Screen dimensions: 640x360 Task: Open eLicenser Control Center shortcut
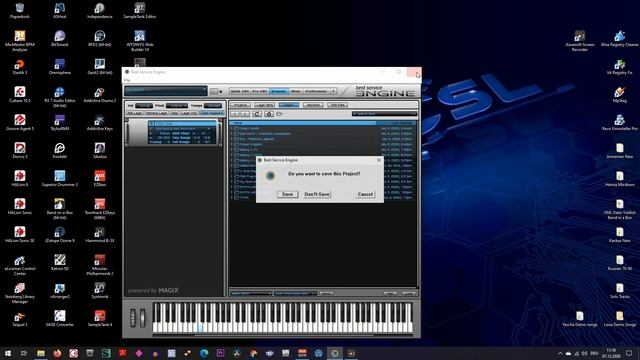click(x=20, y=264)
